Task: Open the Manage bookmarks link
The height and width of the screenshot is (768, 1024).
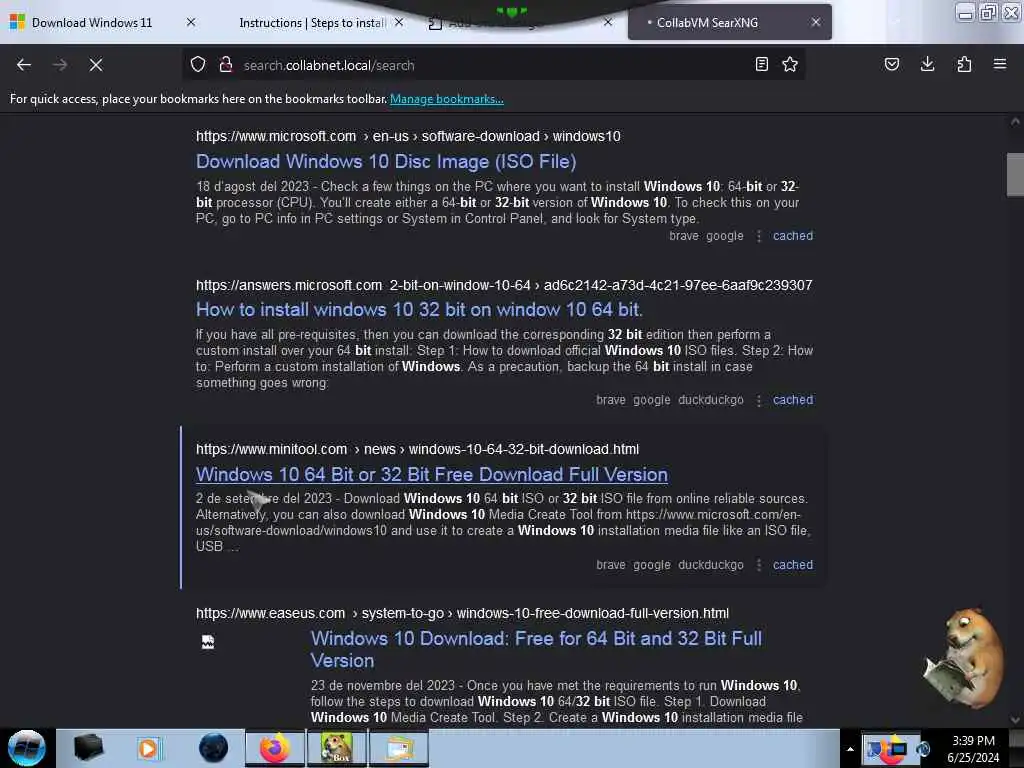Action: [x=447, y=99]
